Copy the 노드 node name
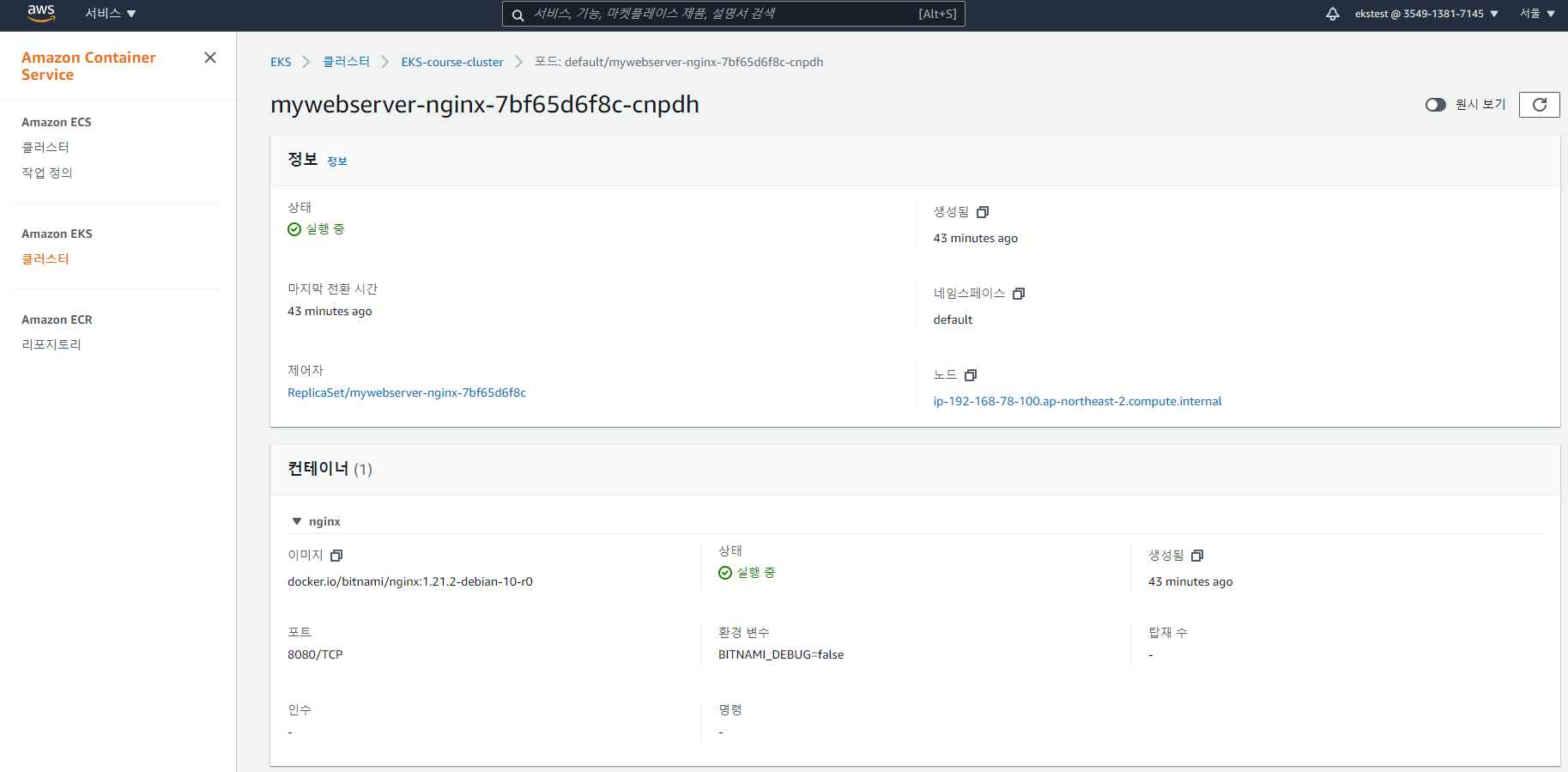Screen dimensions: 1568x772 [971, 375]
